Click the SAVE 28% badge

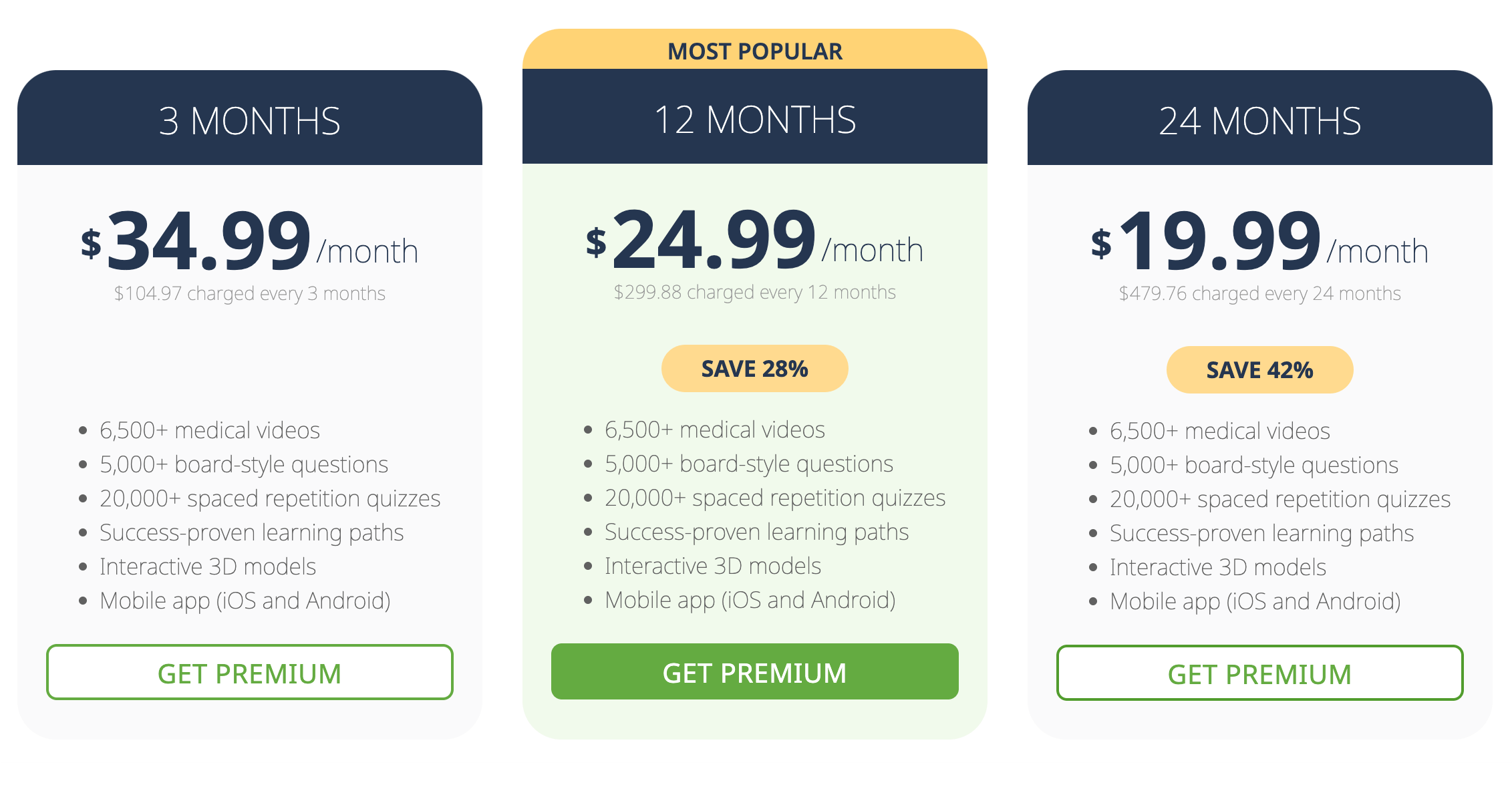coord(754,367)
